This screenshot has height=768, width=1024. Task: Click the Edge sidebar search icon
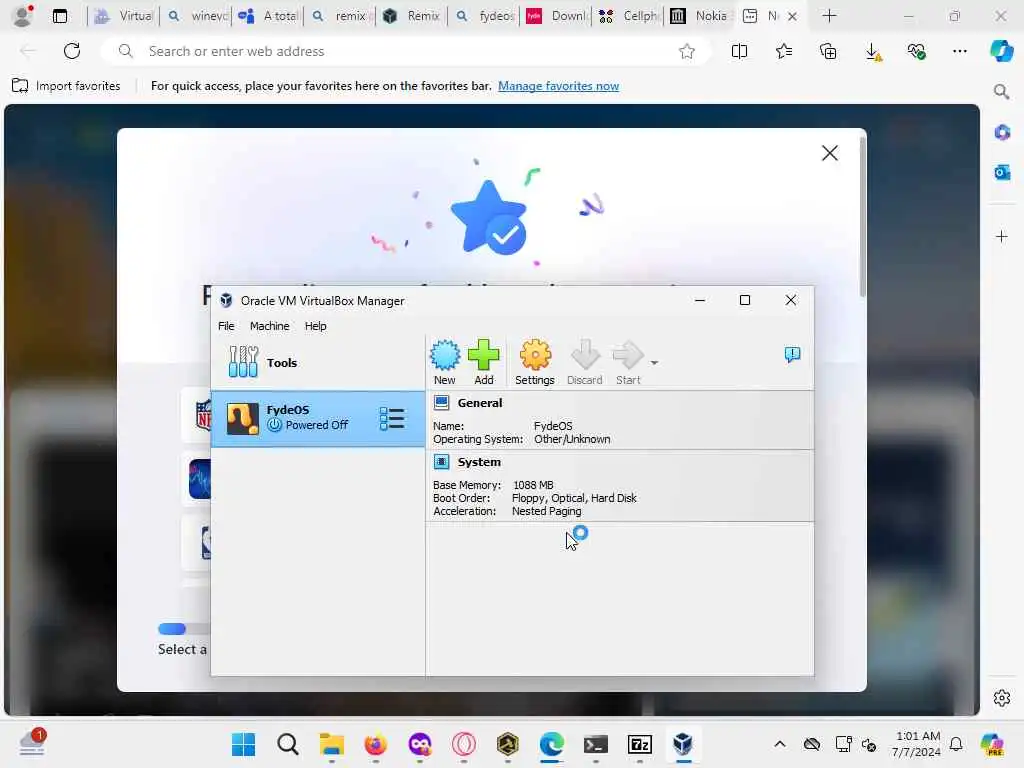coord(1001,92)
